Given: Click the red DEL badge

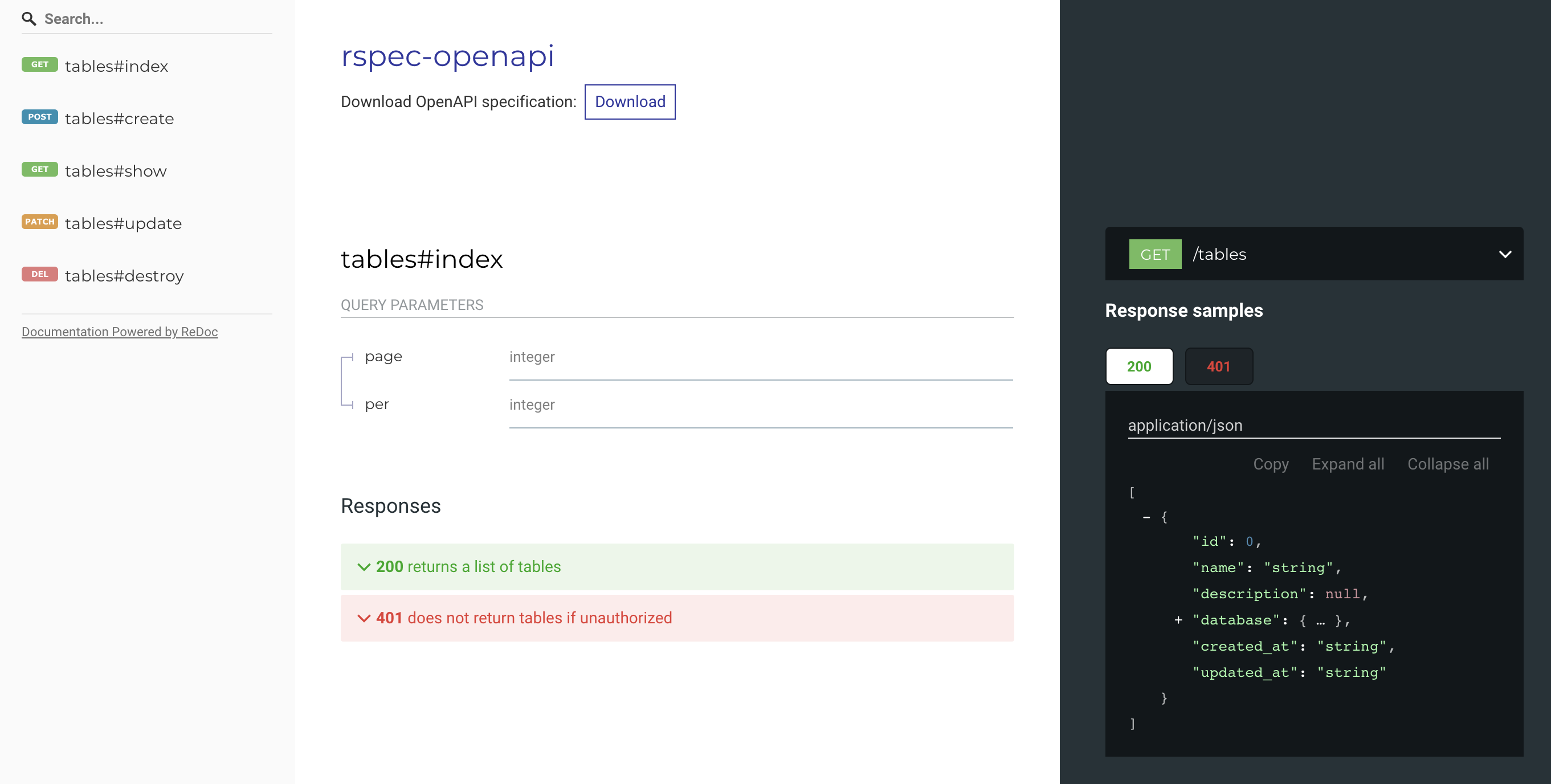Looking at the screenshot, I should click(40, 274).
